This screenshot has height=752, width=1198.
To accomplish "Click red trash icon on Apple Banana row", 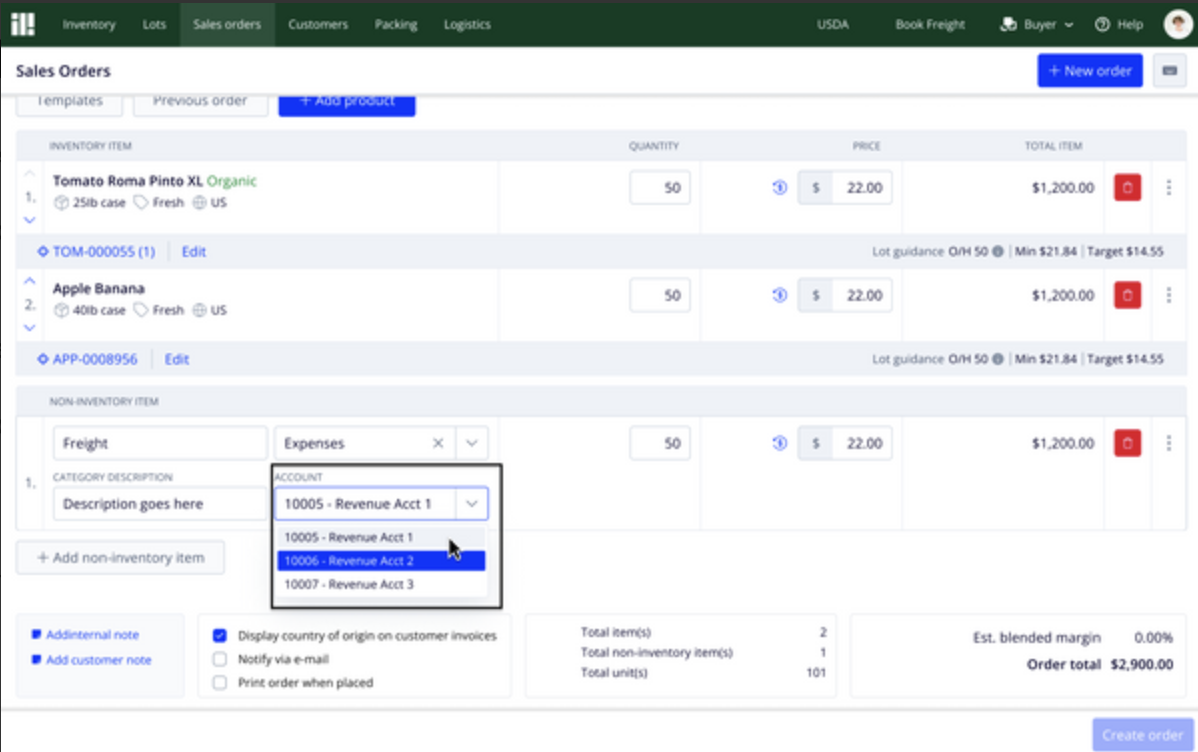I will tap(1127, 295).
